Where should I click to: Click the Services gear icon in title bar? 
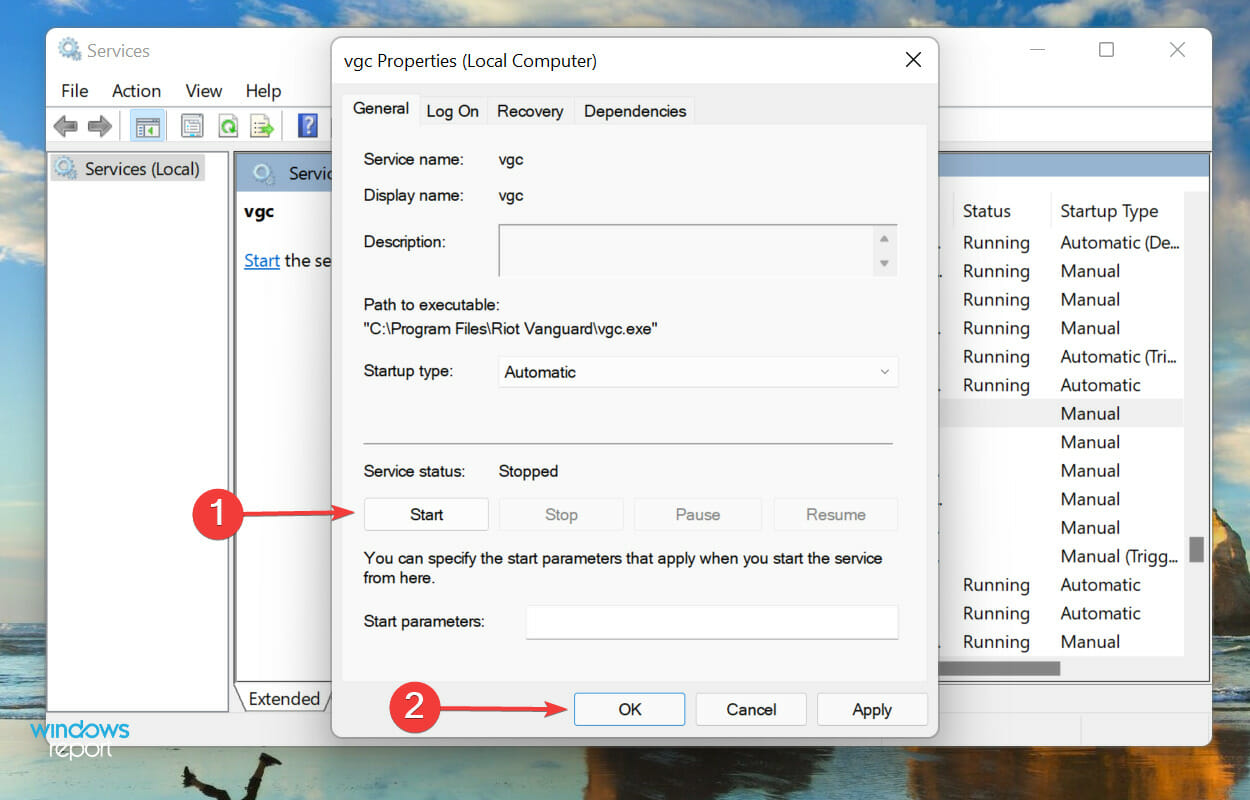69,49
